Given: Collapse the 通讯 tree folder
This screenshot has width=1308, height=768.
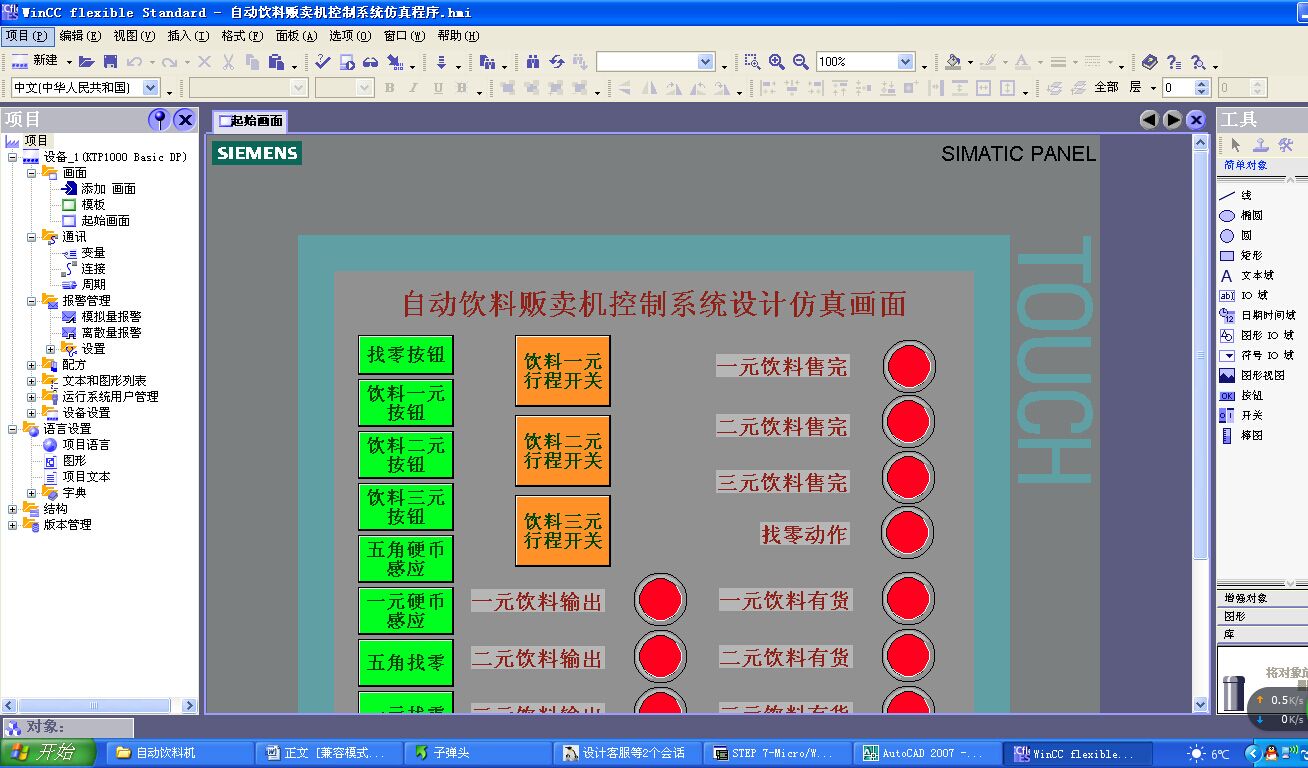Looking at the screenshot, I should (31, 236).
